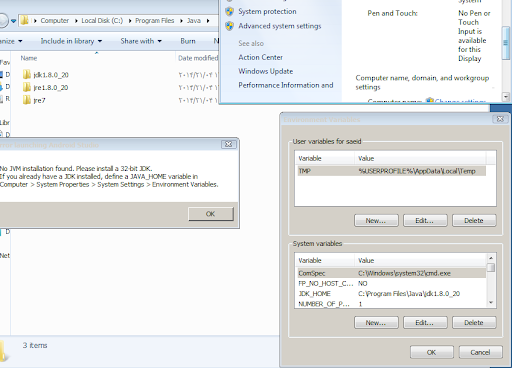Click OK in the JVM error dialog

211,214
